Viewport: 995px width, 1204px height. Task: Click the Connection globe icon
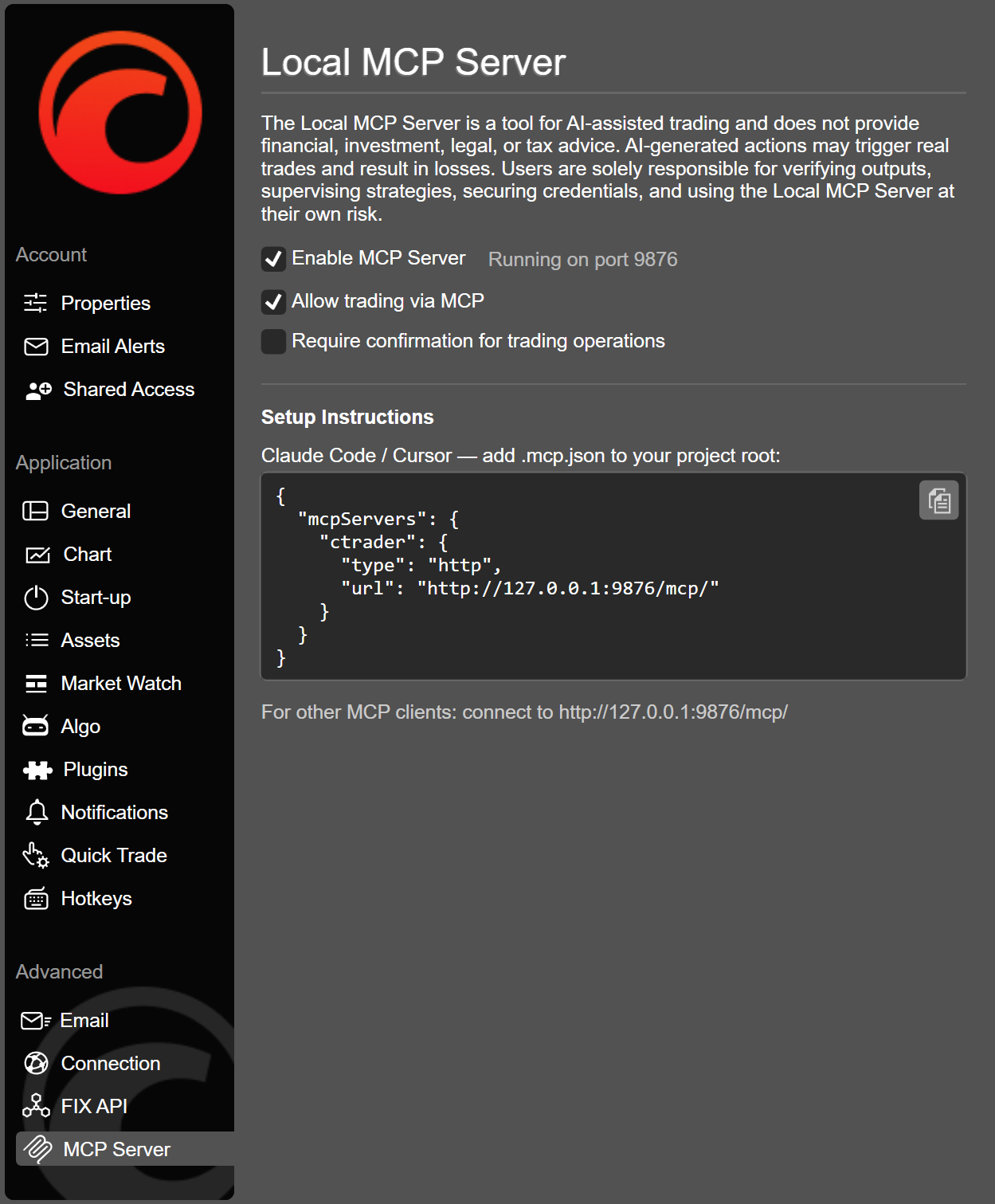point(36,1063)
